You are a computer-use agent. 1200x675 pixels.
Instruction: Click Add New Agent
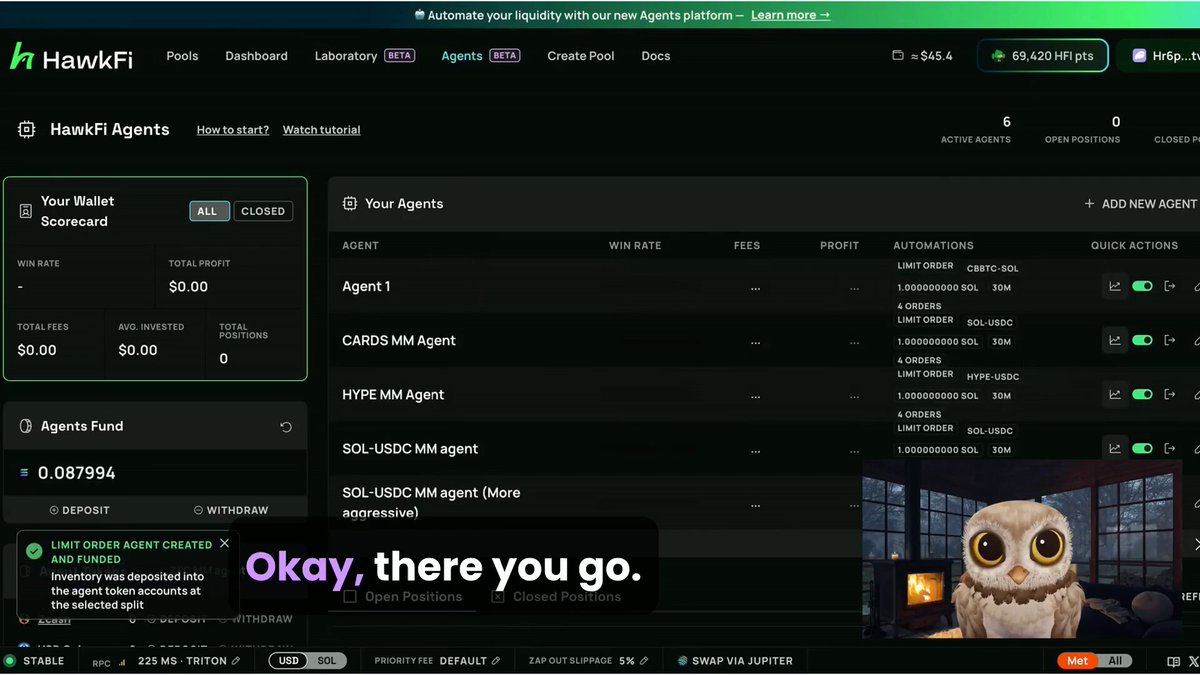tap(1141, 204)
